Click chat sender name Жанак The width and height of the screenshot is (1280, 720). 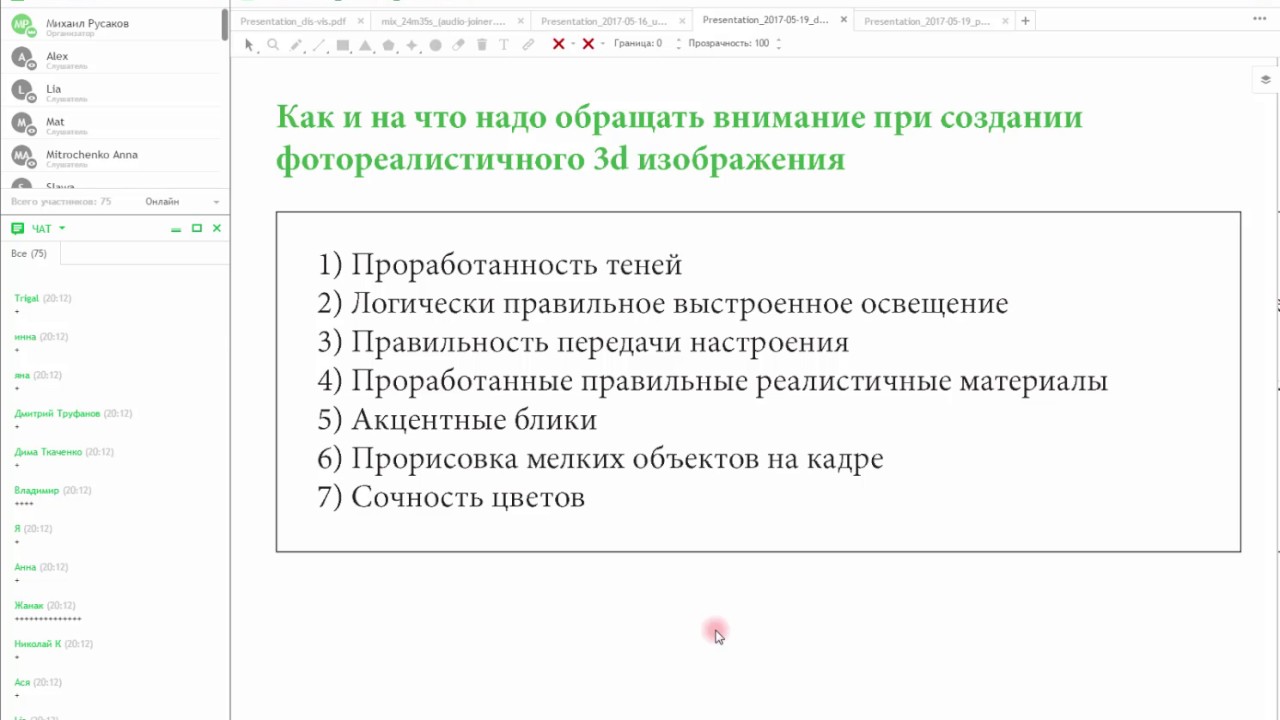click(x=29, y=606)
